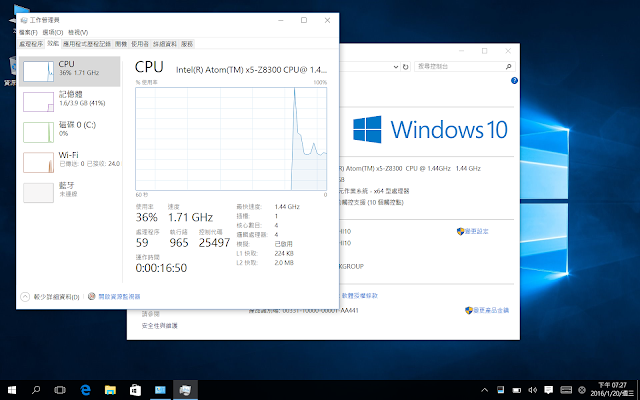
Task: Open the volume speaker tray icon
Action: point(532,390)
